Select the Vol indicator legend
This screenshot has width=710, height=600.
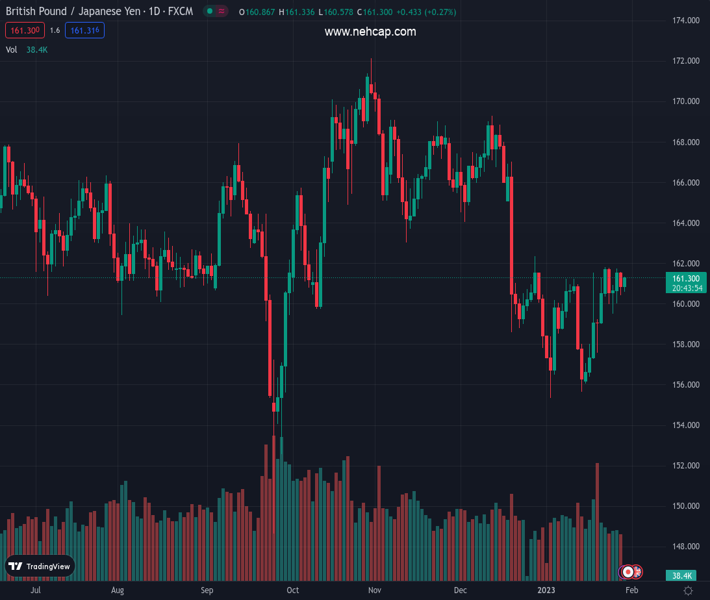pyautogui.click(x=11, y=49)
